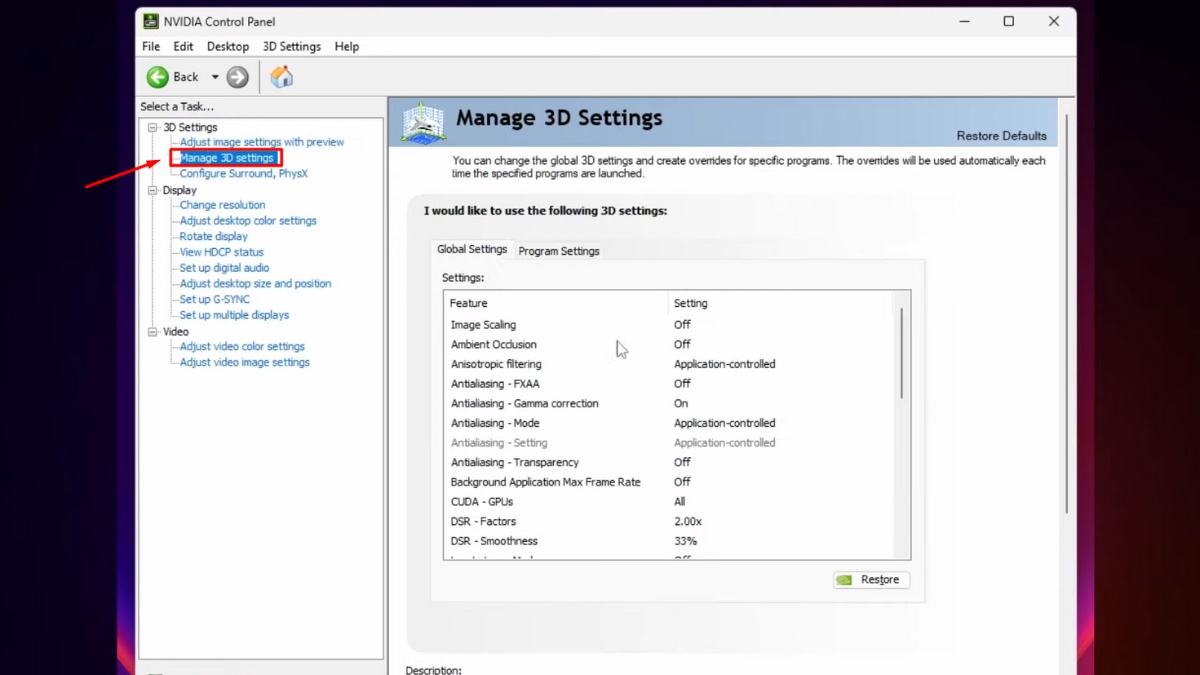Click the NVIDIA Control Panel title icon
This screenshot has width=1200, height=675.
tap(151, 21)
